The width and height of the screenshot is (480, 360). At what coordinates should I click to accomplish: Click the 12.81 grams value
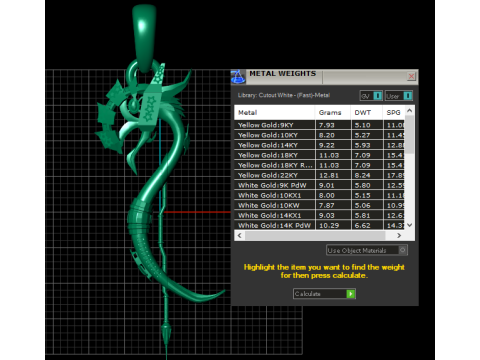[329, 175]
